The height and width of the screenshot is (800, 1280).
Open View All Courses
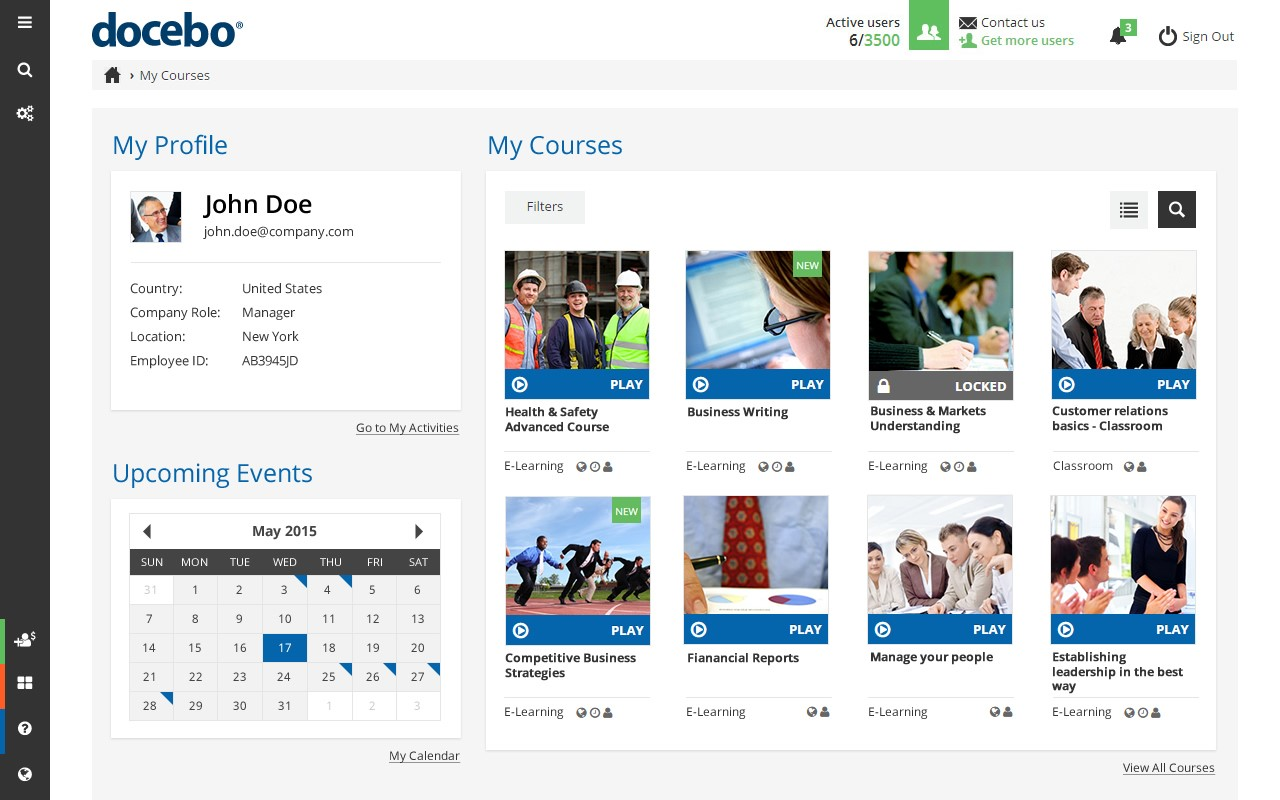[1168, 767]
